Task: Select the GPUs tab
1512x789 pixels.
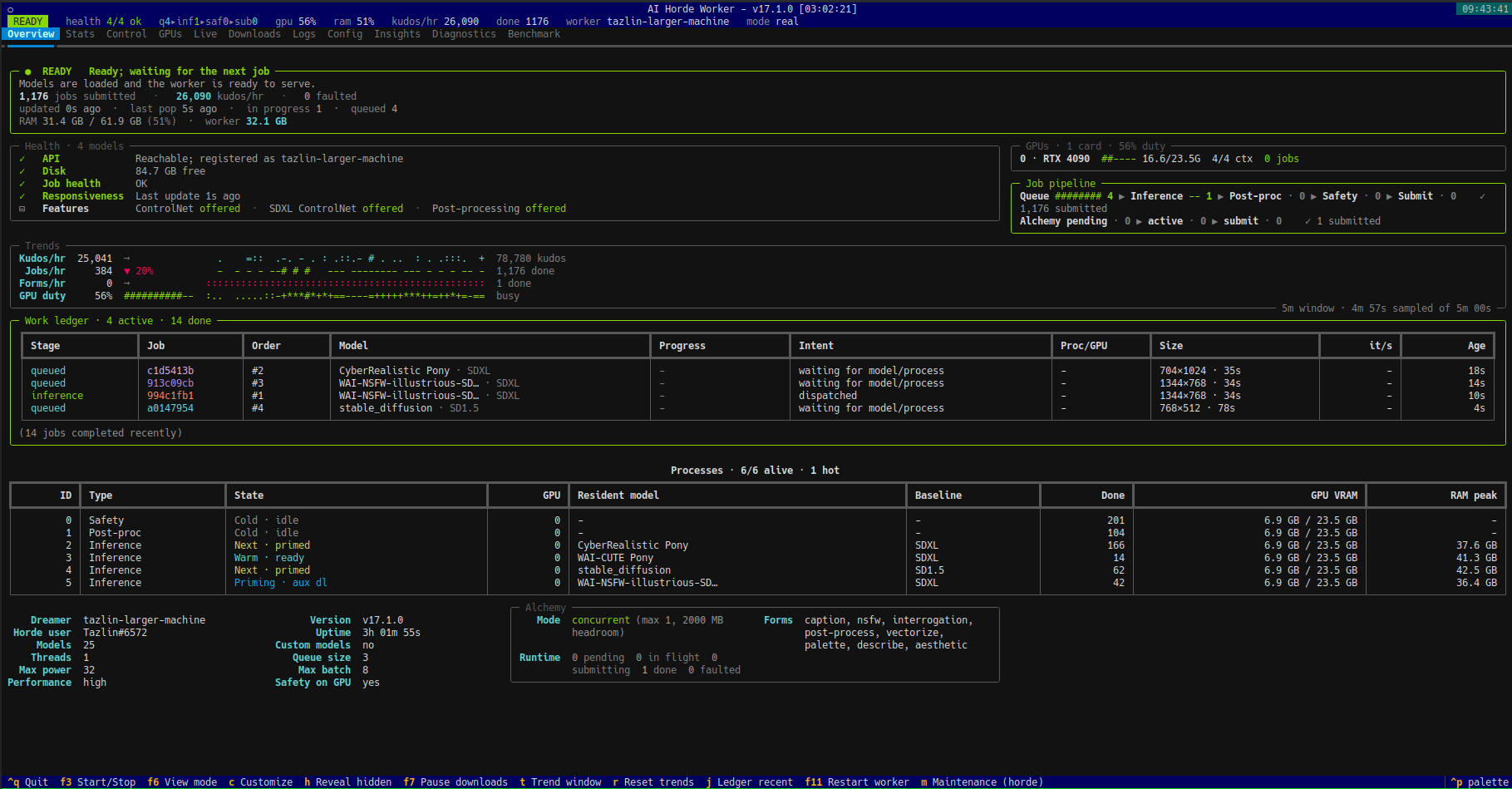Action: 170,34
